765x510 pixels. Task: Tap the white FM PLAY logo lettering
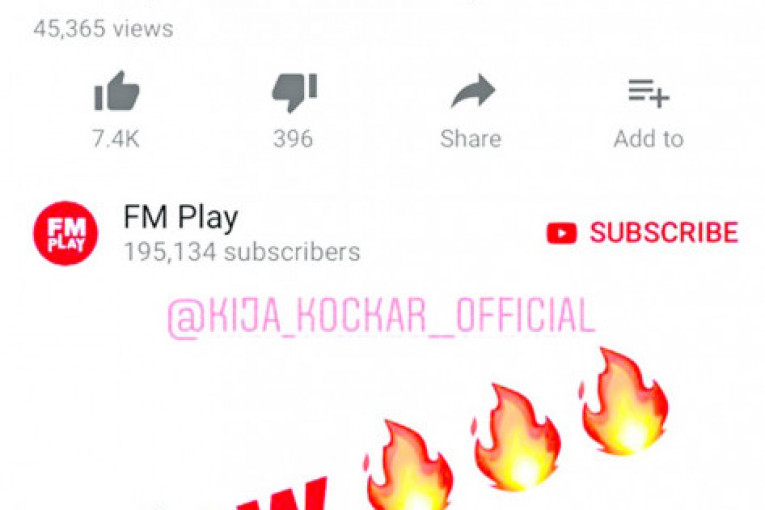tap(66, 234)
